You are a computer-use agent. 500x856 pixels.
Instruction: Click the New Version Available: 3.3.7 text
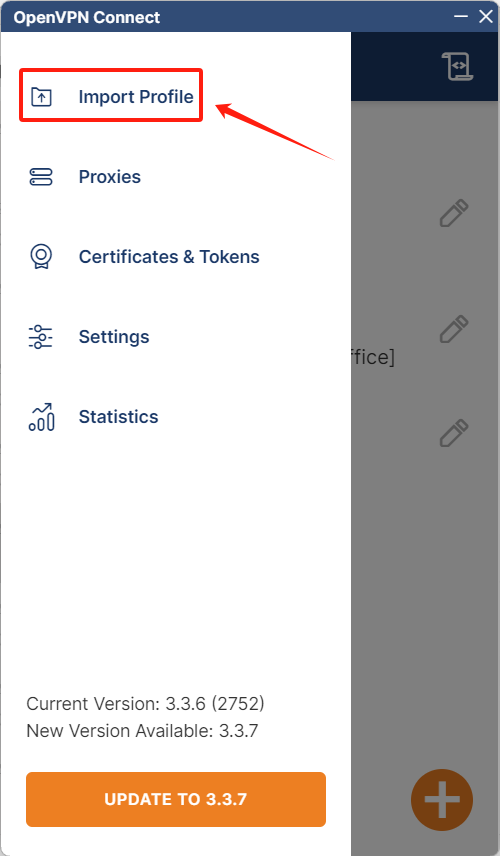(x=142, y=730)
